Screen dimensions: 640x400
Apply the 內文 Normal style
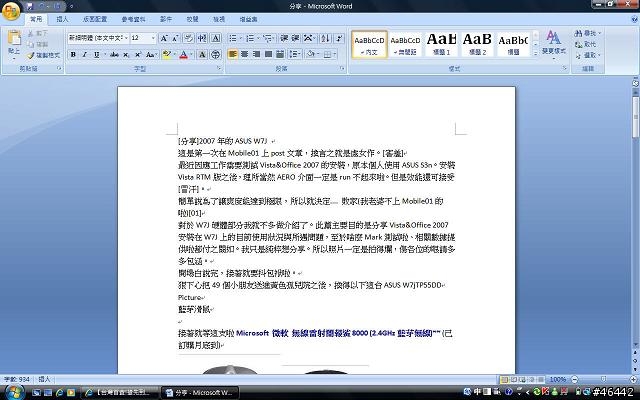pyautogui.click(x=369, y=44)
